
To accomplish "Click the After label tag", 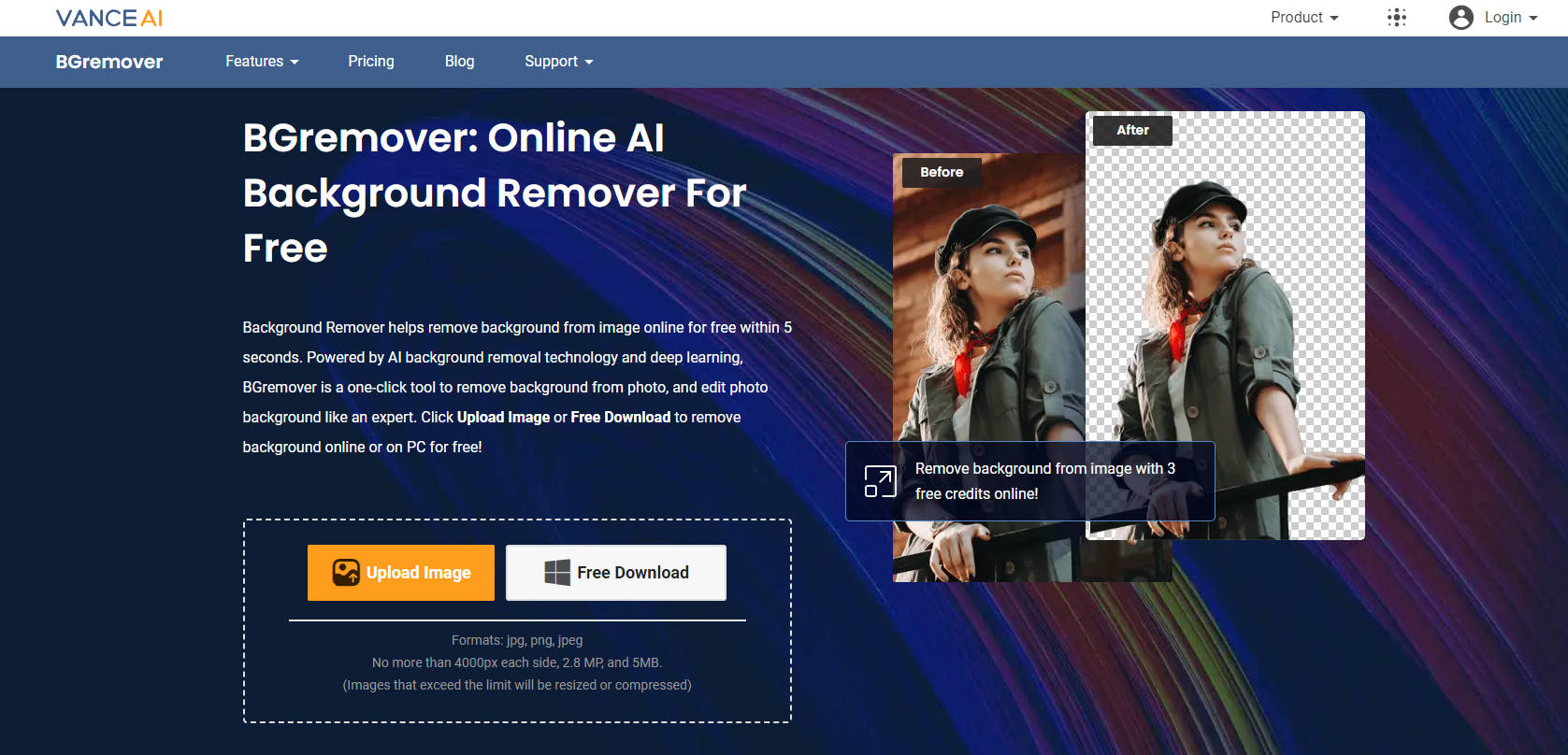I will tap(1132, 130).
